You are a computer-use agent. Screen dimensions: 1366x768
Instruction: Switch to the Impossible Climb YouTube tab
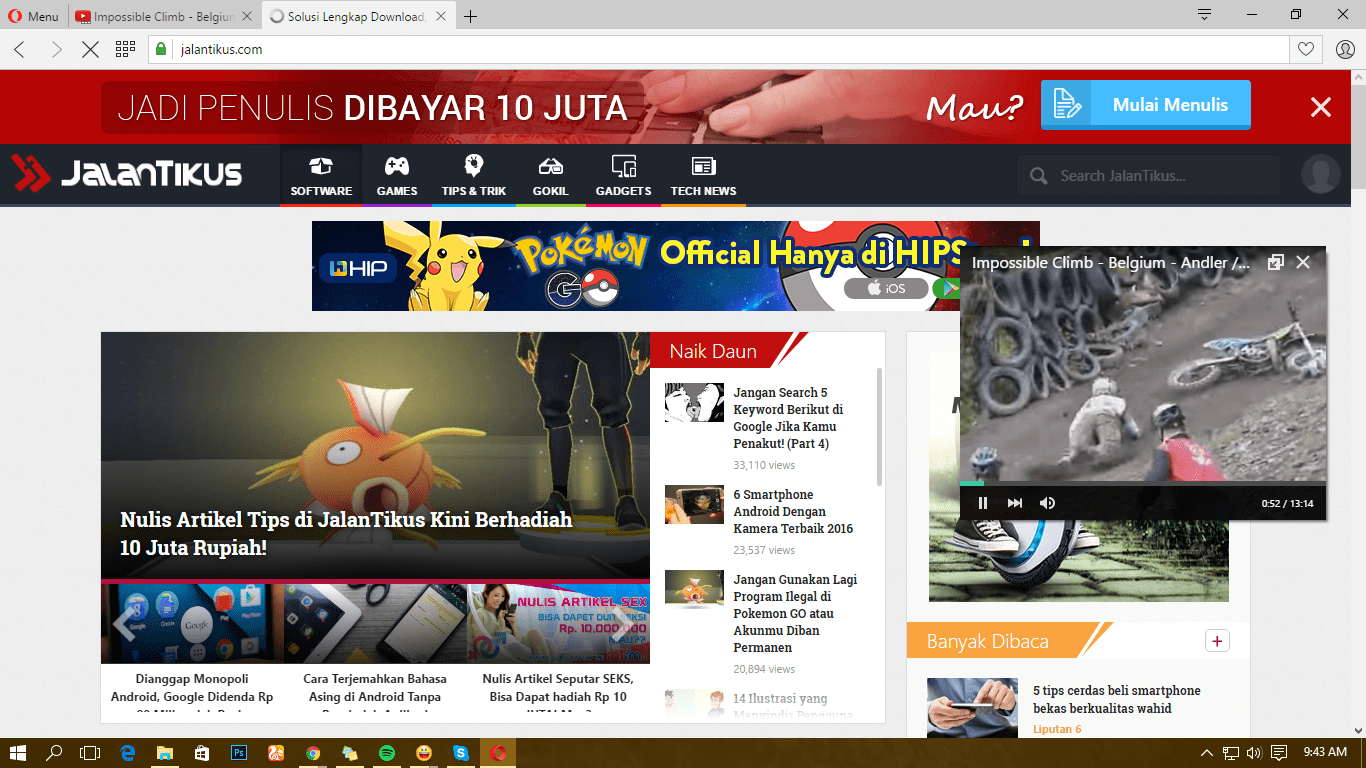165,16
